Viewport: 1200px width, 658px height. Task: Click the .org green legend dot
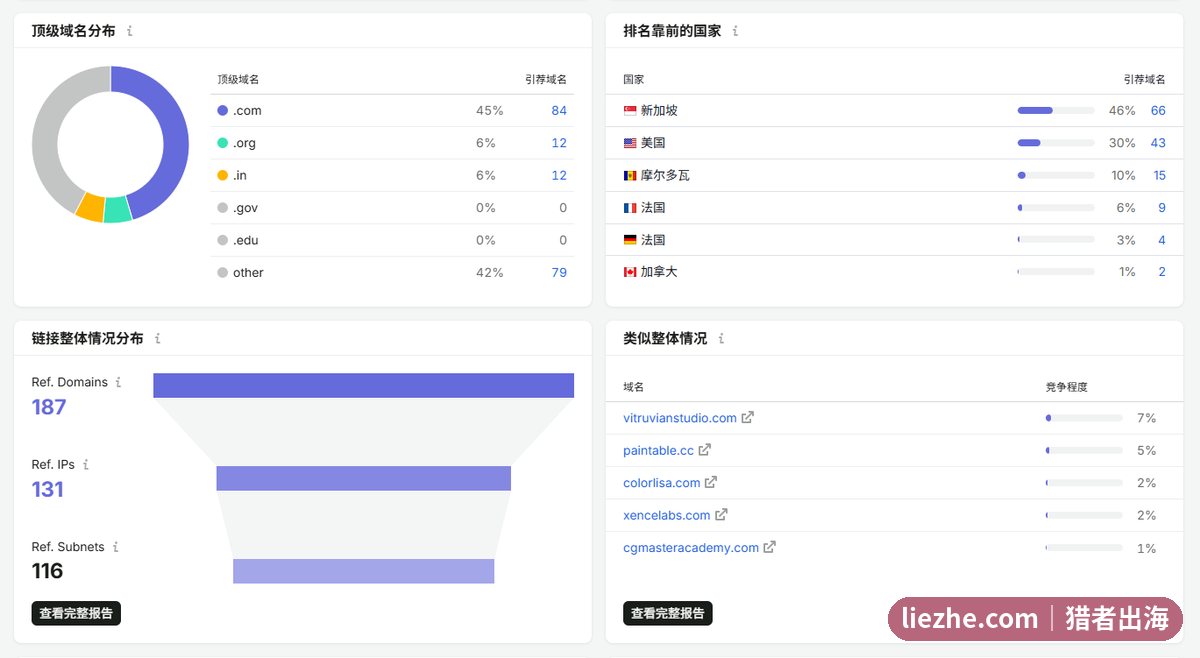(222, 143)
